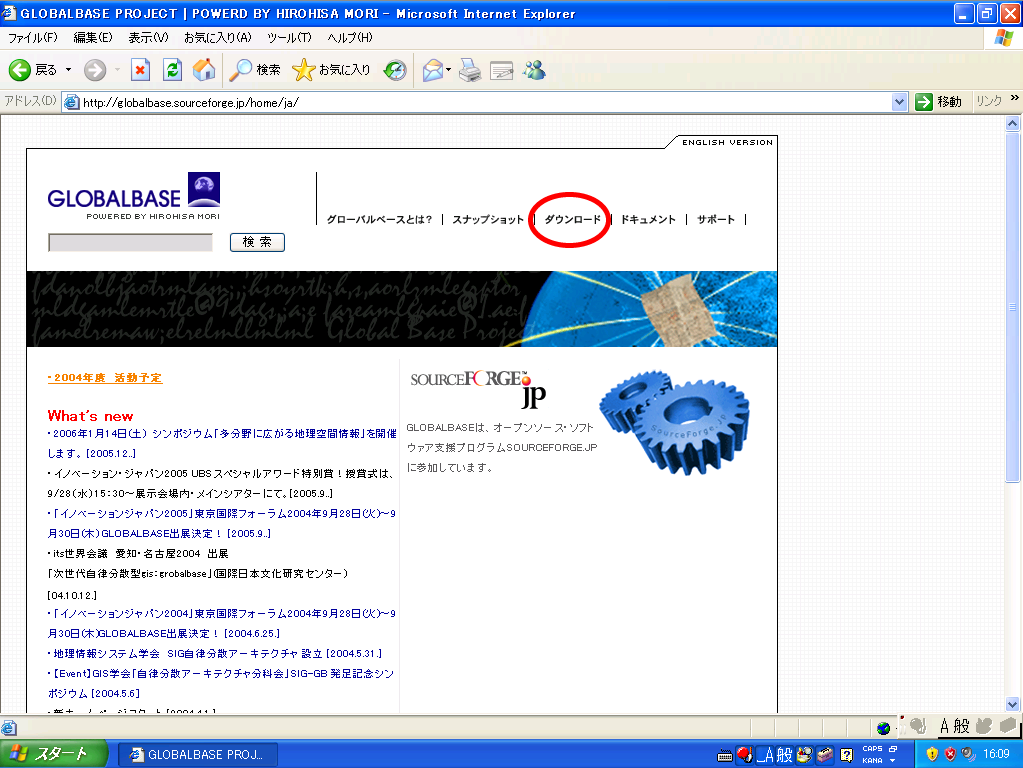Open the 2004年度 活動予定 link
1023x768 pixels.
105,378
